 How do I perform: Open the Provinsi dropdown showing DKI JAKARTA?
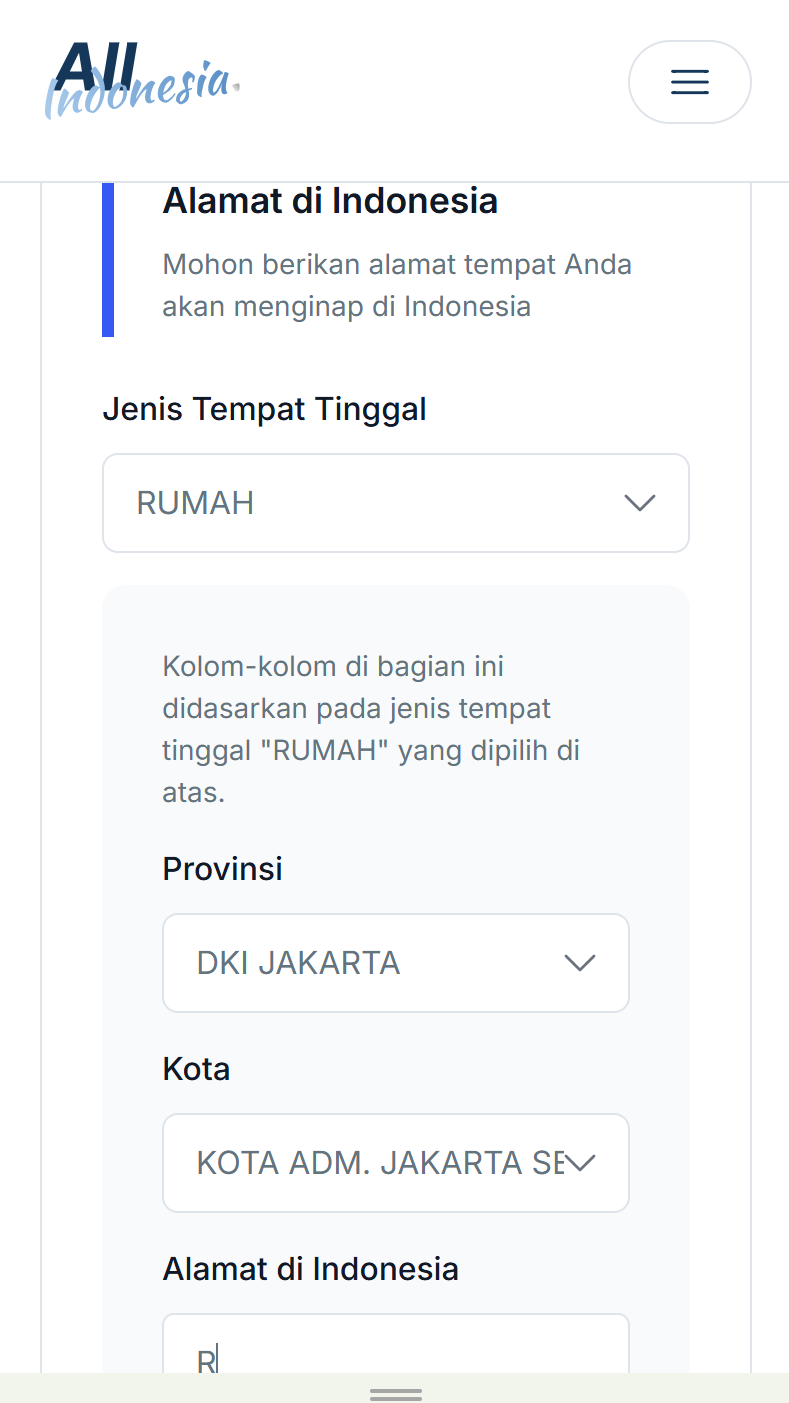(x=395, y=963)
